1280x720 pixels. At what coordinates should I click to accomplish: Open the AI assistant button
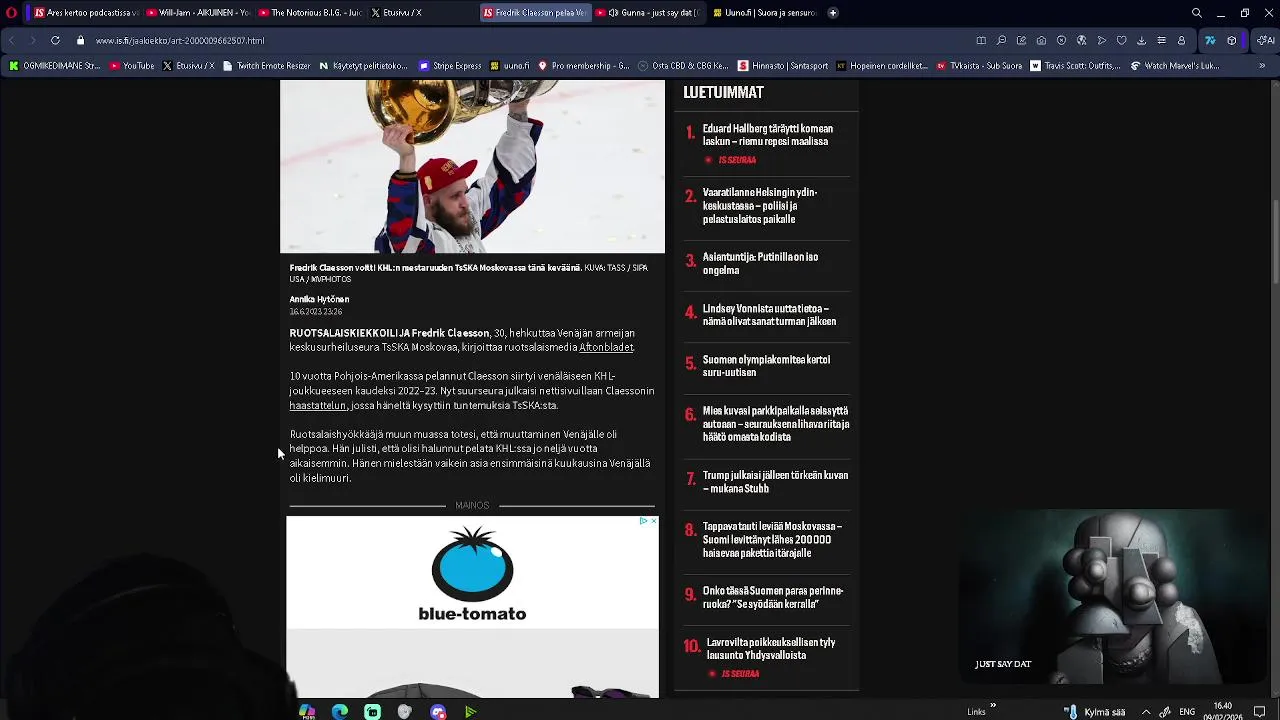tap(1265, 41)
